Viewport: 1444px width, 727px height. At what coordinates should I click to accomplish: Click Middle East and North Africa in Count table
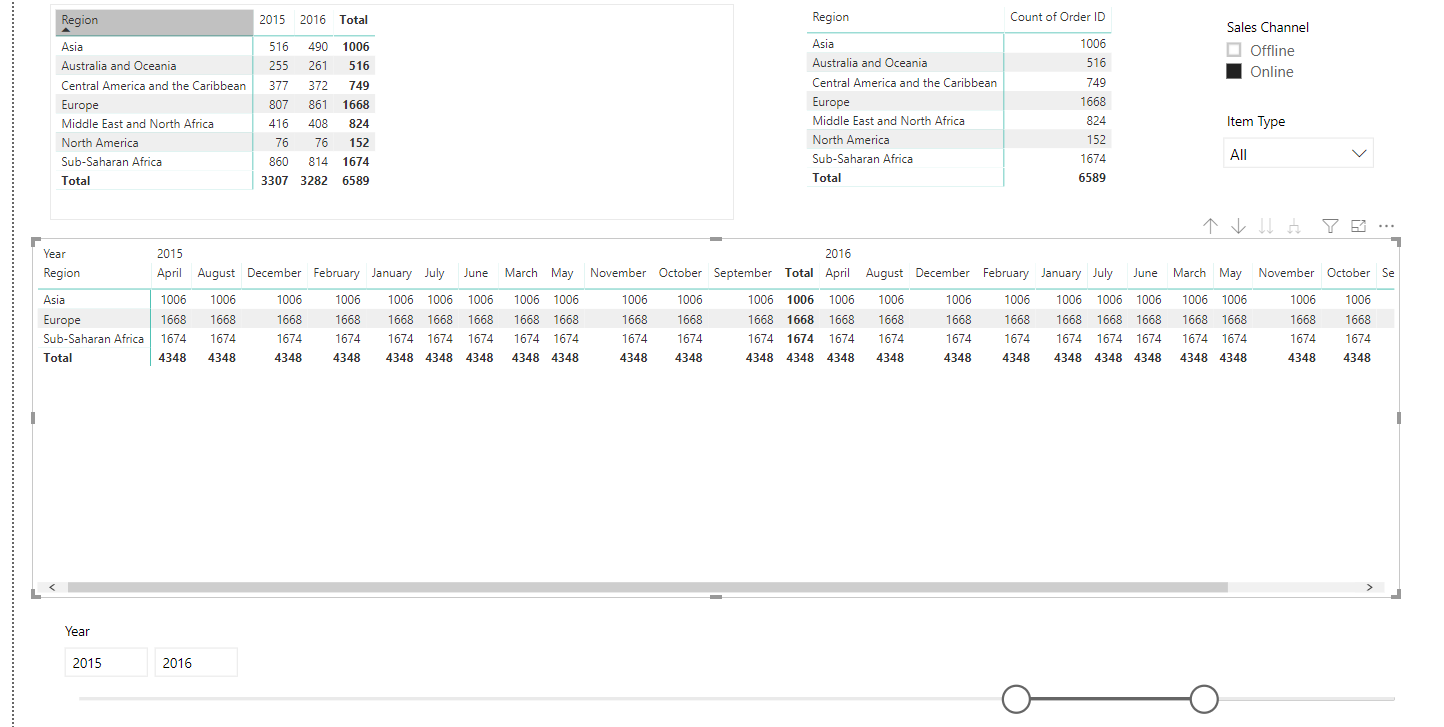tap(889, 121)
